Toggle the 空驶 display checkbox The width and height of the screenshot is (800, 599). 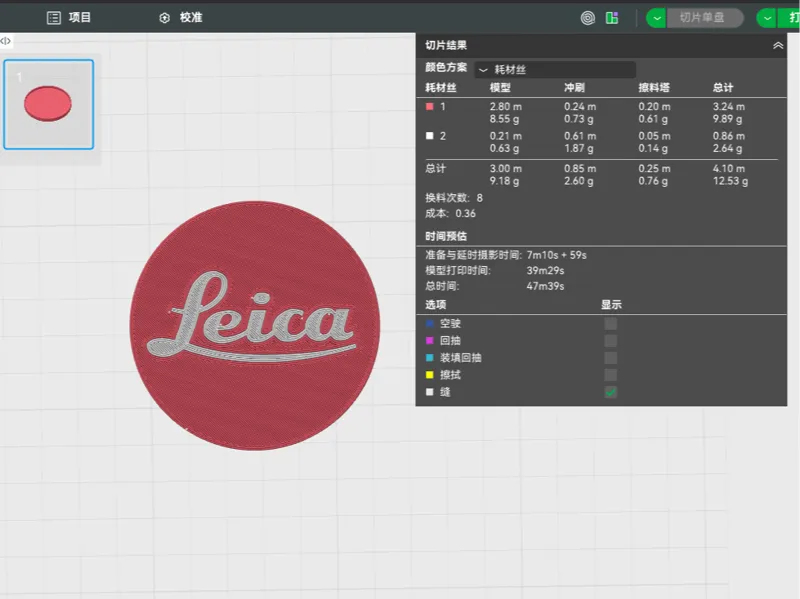610,323
